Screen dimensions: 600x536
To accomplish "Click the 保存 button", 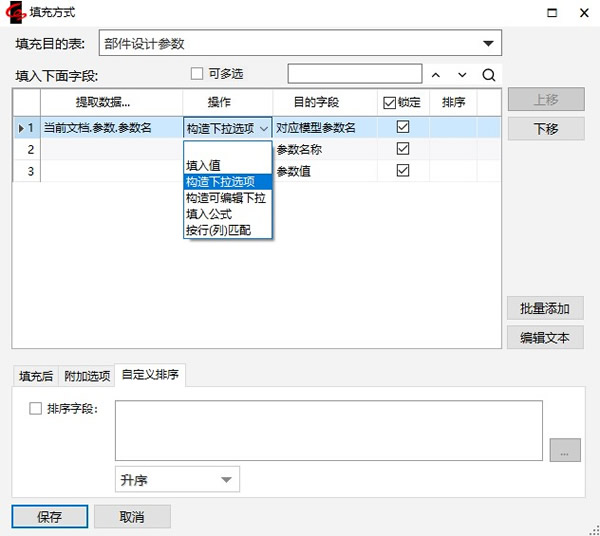I will (50, 517).
